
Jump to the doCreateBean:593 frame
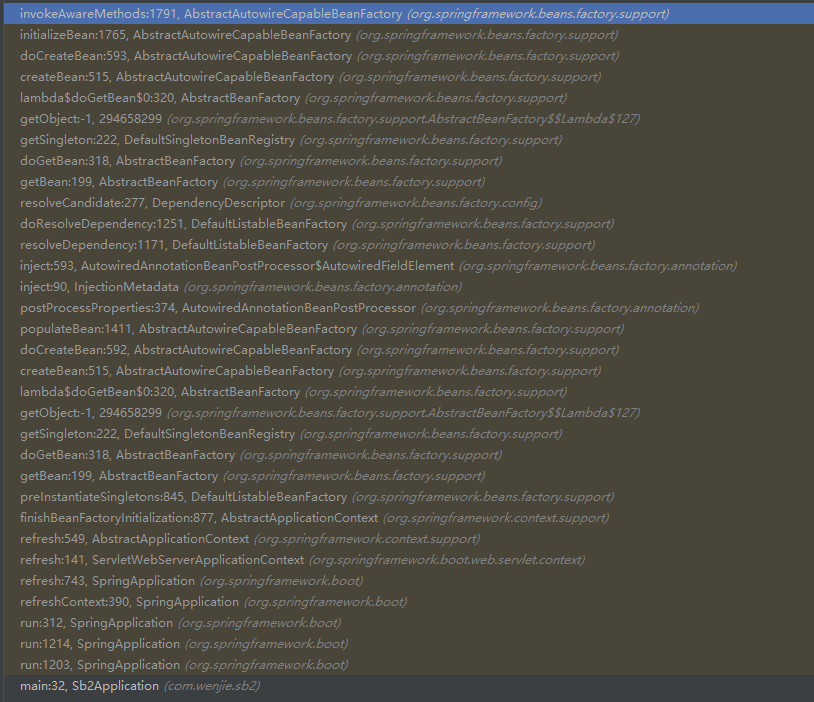(x=409, y=56)
